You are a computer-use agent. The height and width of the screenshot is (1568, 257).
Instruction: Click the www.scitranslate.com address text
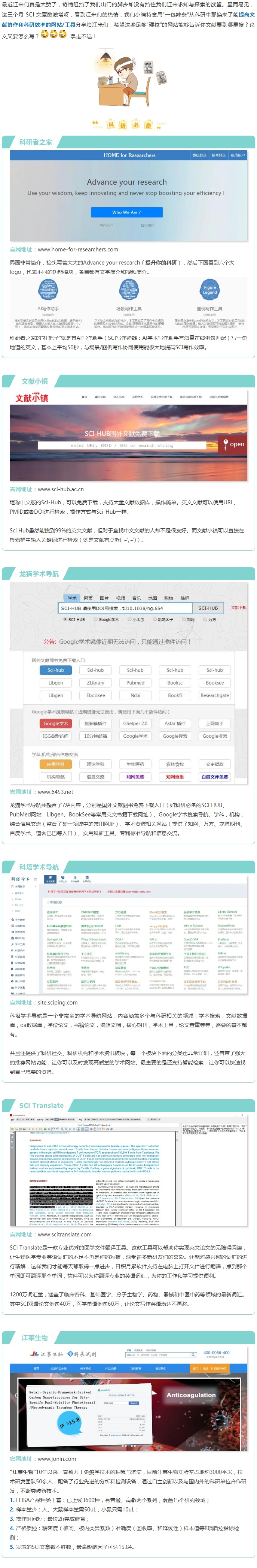pos(64,1234)
